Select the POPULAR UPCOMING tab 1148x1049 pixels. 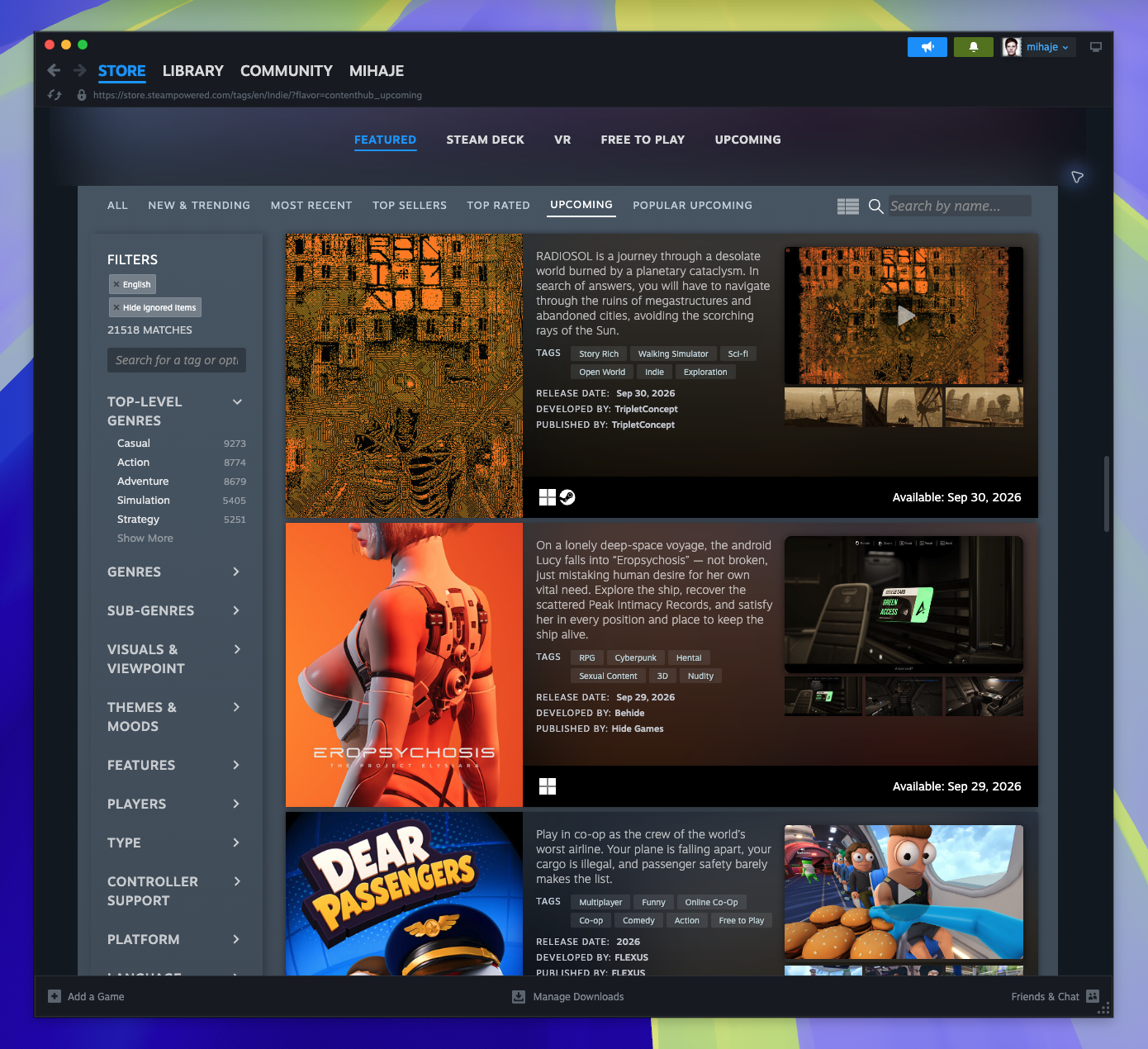point(693,205)
